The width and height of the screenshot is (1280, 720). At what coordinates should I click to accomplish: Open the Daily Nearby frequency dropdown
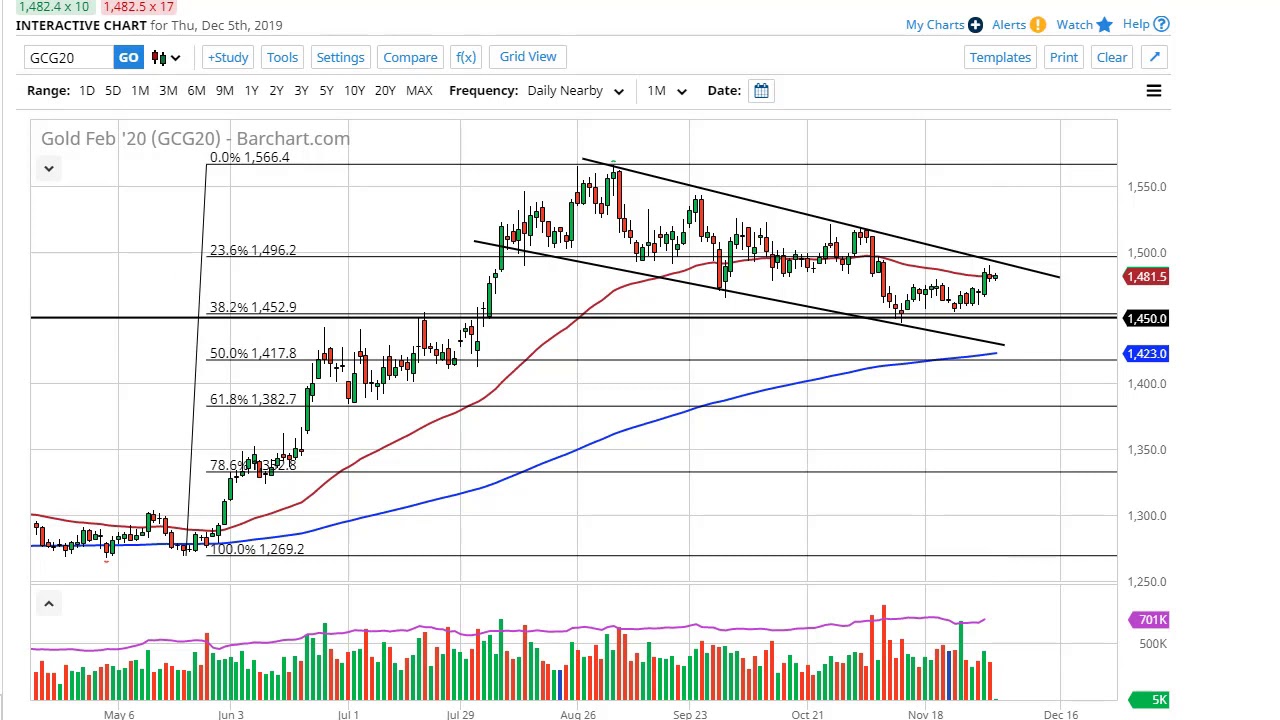click(x=575, y=91)
